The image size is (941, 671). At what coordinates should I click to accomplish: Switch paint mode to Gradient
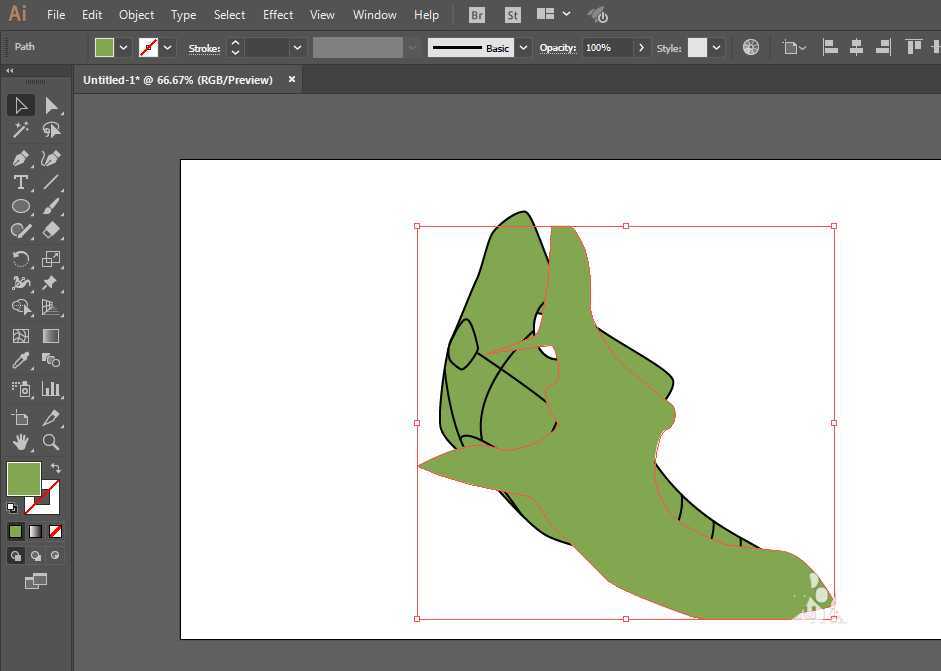tap(35, 531)
